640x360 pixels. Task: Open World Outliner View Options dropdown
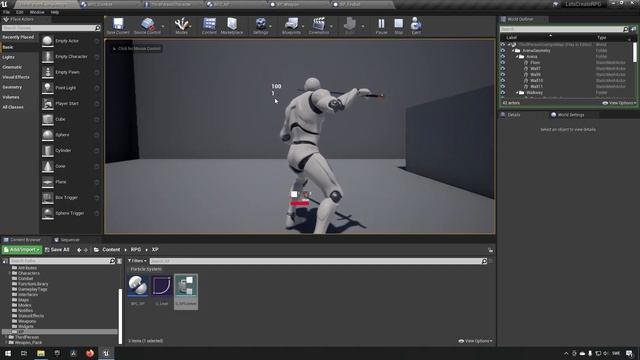619,103
